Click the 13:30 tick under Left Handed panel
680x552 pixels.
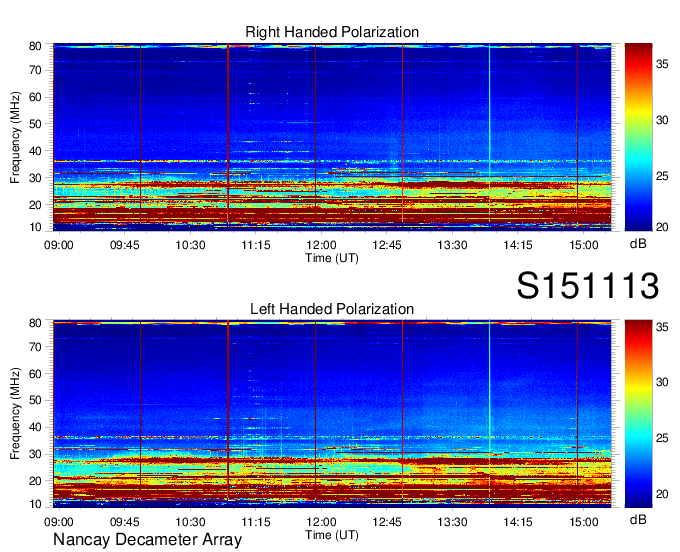tap(452, 522)
